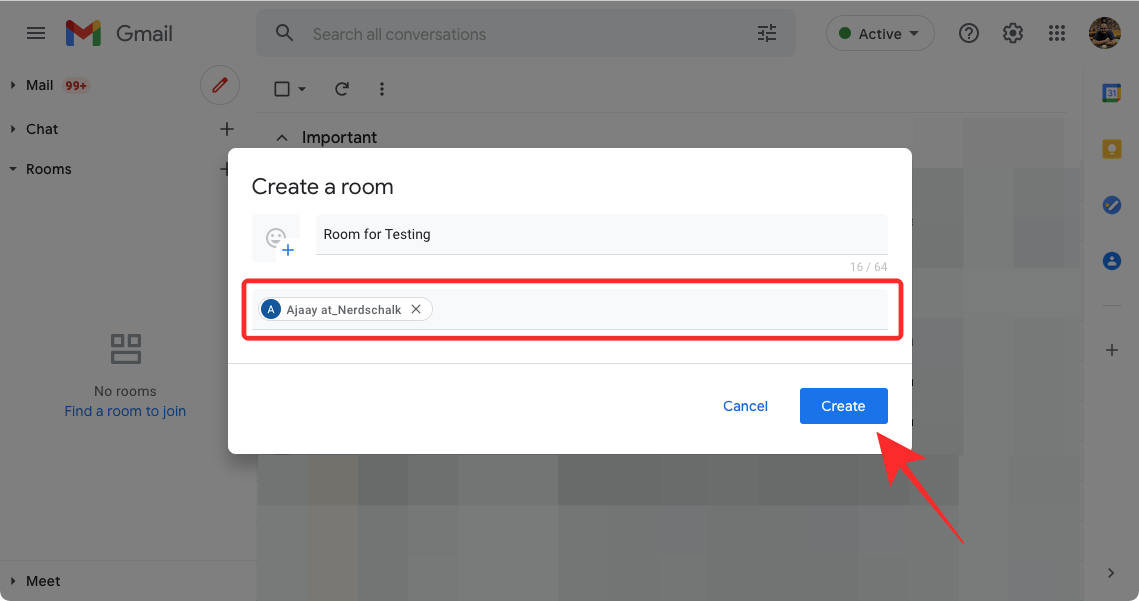Open Google Keep side panel
Viewport: 1139px width, 601px height.
pyautogui.click(x=1111, y=149)
